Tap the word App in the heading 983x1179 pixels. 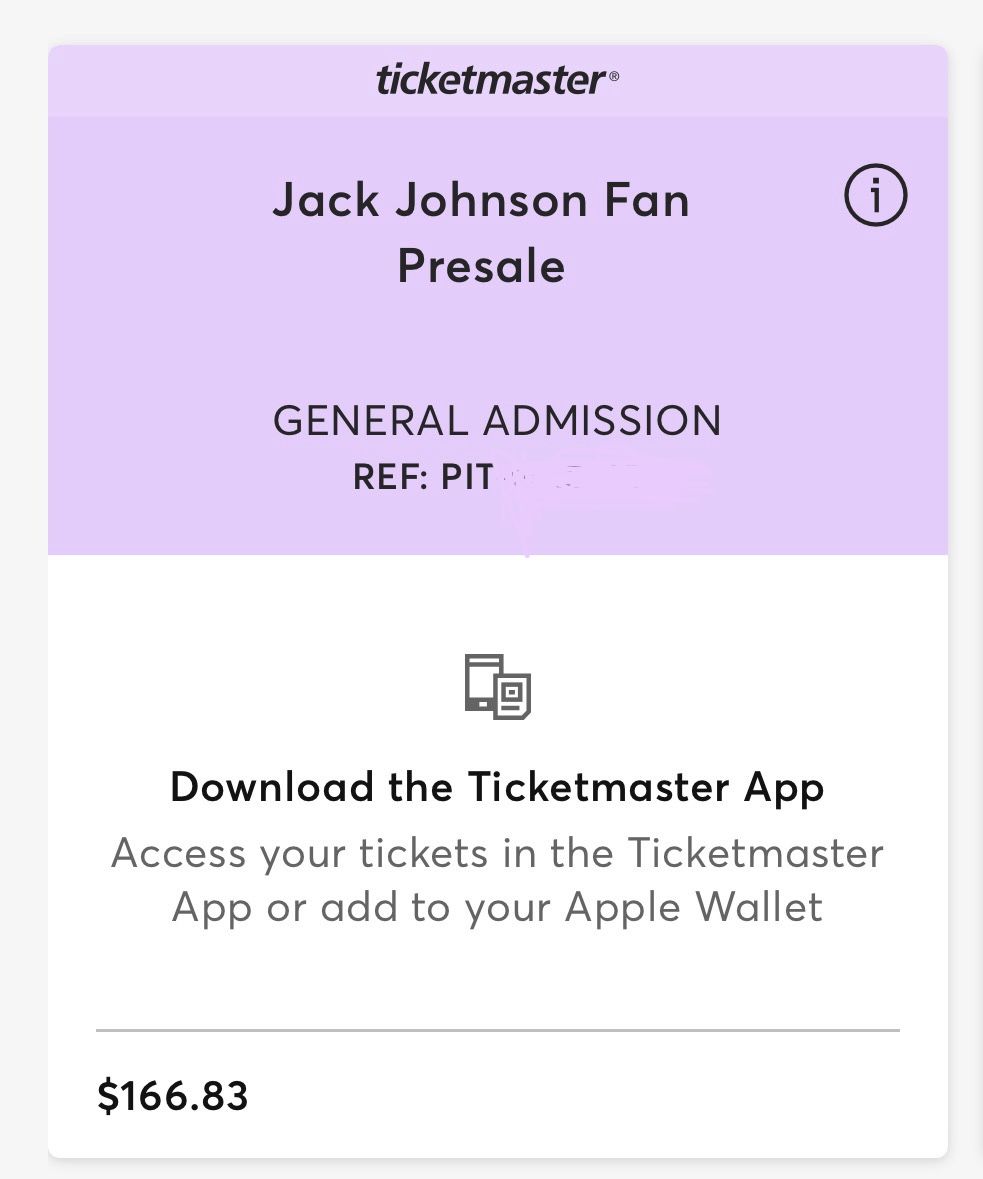[x=784, y=790]
